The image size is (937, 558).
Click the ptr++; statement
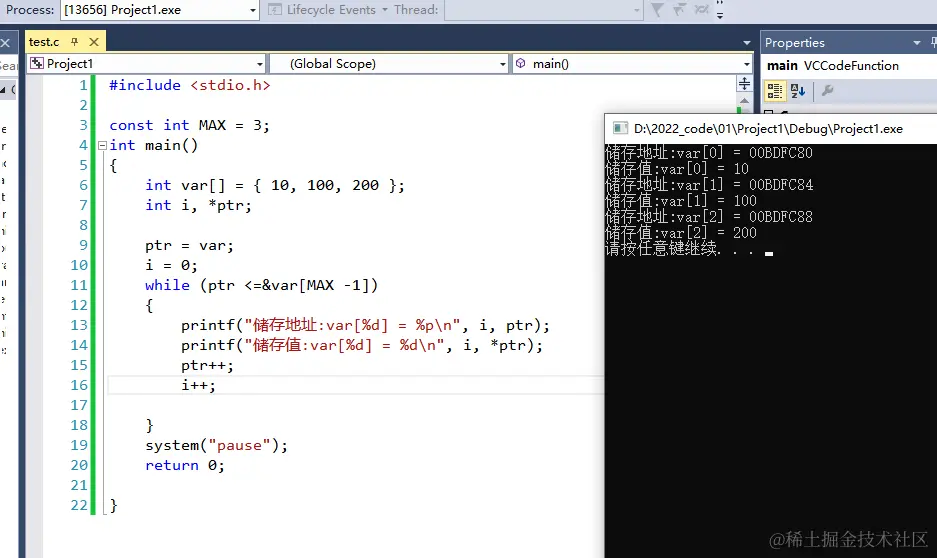[x=207, y=366]
